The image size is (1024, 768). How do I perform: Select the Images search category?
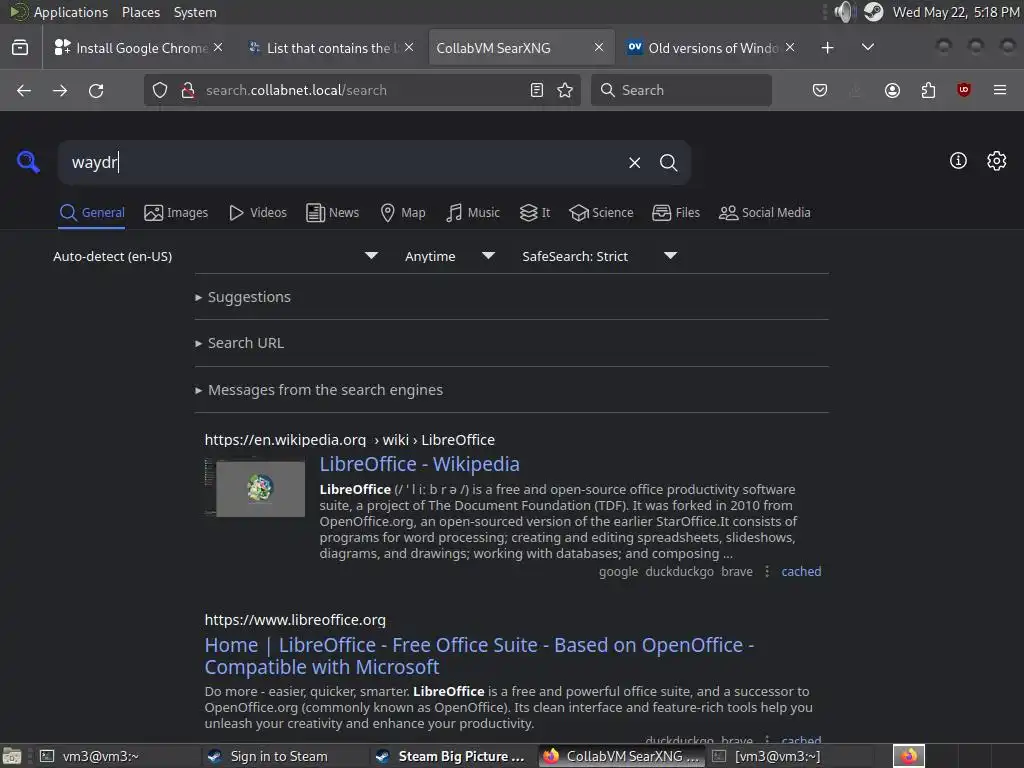pos(176,213)
